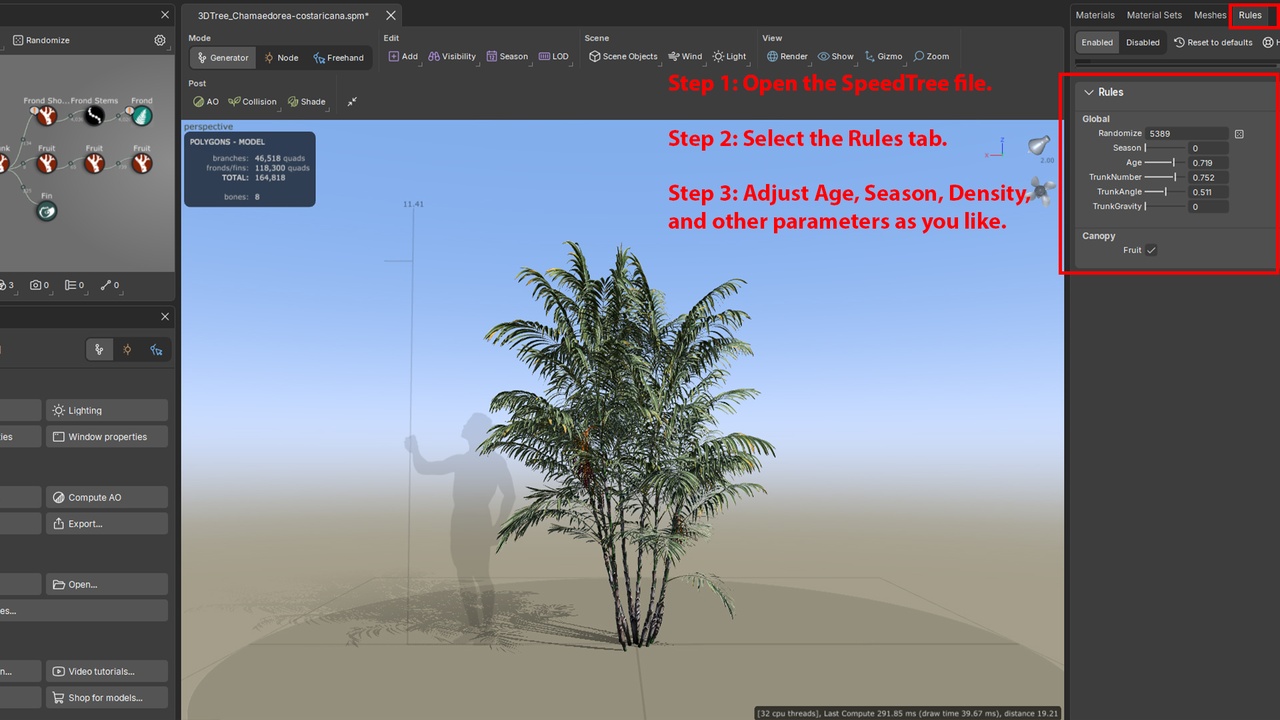Toggle Wind in the Scene toolbar
The image size is (1280, 720).
click(x=685, y=56)
